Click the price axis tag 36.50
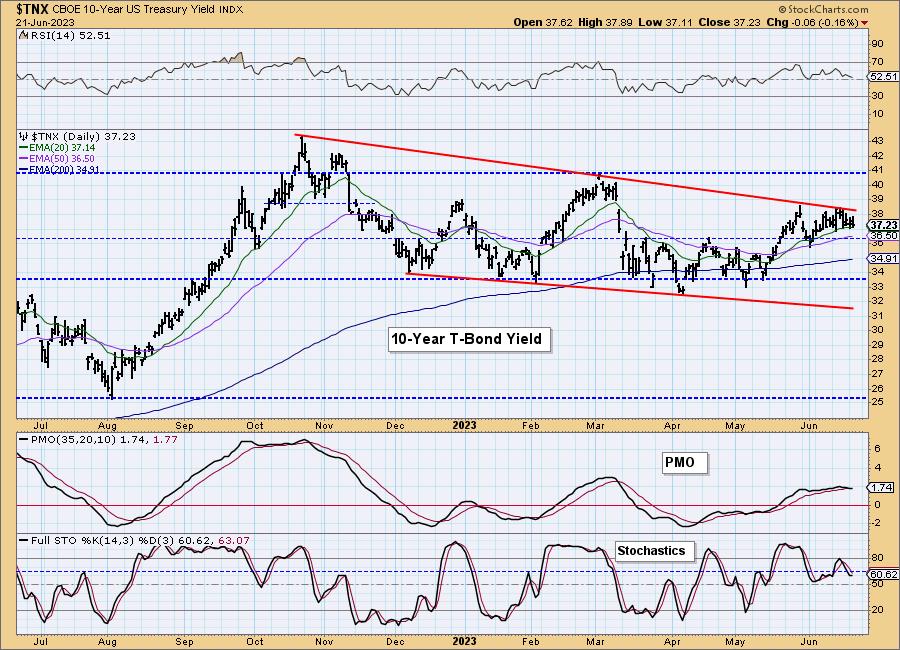900x650 pixels. coord(883,235)
